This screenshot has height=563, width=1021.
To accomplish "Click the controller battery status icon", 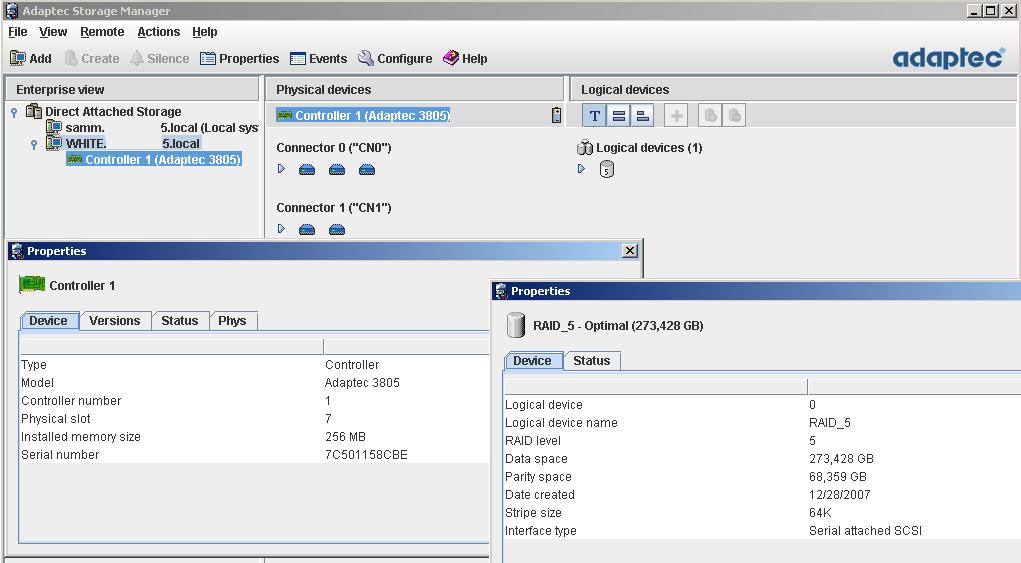I will [x=556, y=115].
